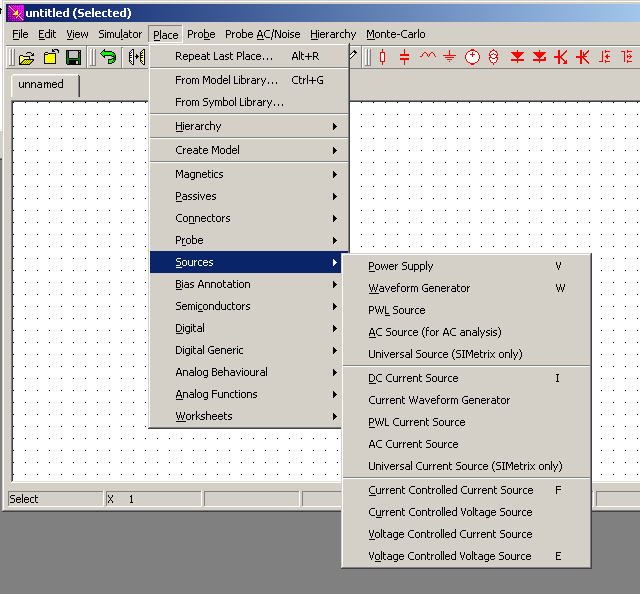
Task: Select DC Current Source
Action: (466, 378)
